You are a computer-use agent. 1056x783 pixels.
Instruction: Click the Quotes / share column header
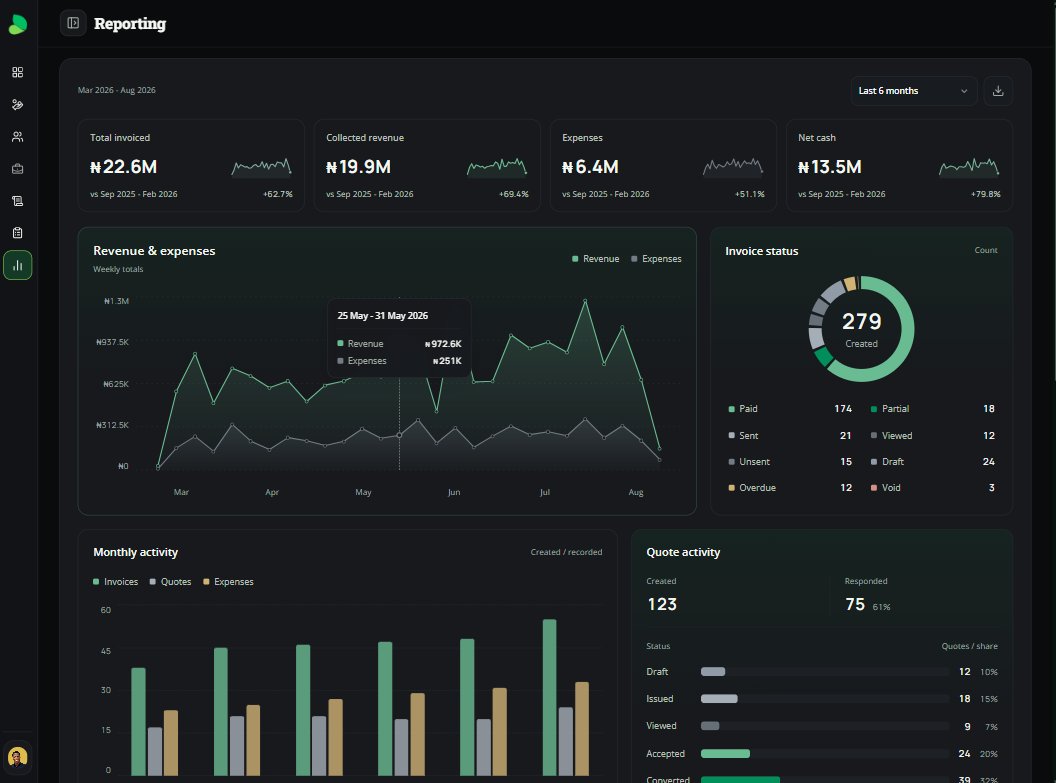[970, 646]
